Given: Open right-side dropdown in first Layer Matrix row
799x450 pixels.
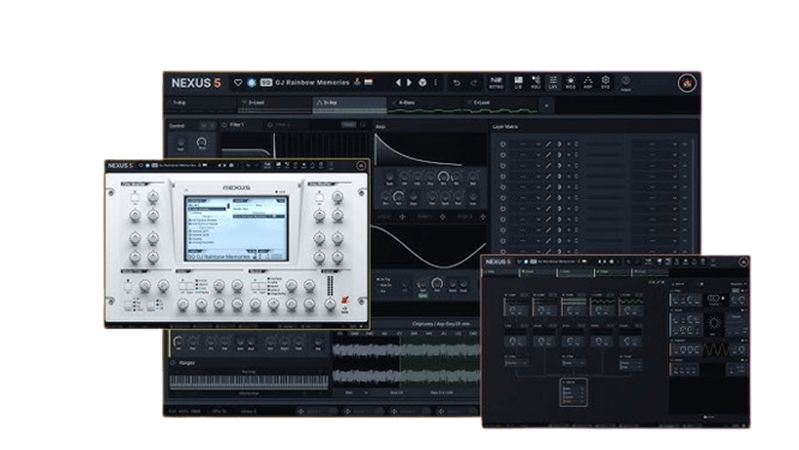Looking at the screenshot, I should [655, 144].
